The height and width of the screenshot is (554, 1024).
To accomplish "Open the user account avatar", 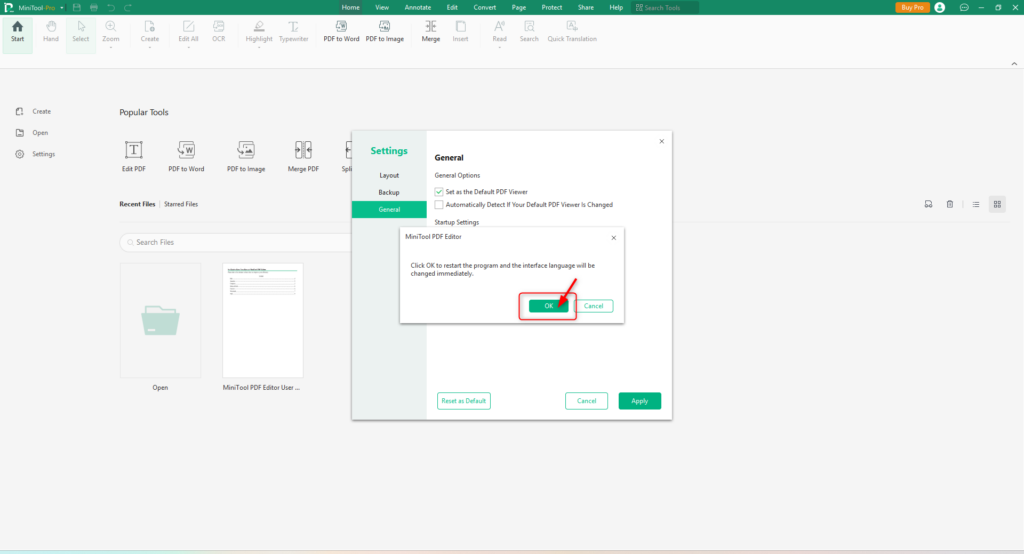I will (x=940, y=7).
